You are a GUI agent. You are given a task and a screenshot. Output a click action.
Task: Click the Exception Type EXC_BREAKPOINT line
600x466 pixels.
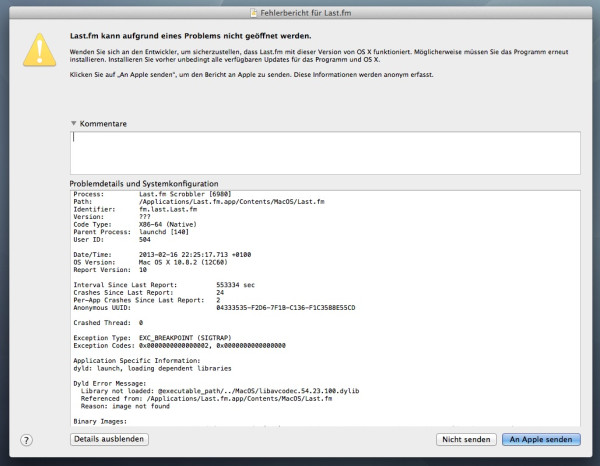click(x=152, y=338)
